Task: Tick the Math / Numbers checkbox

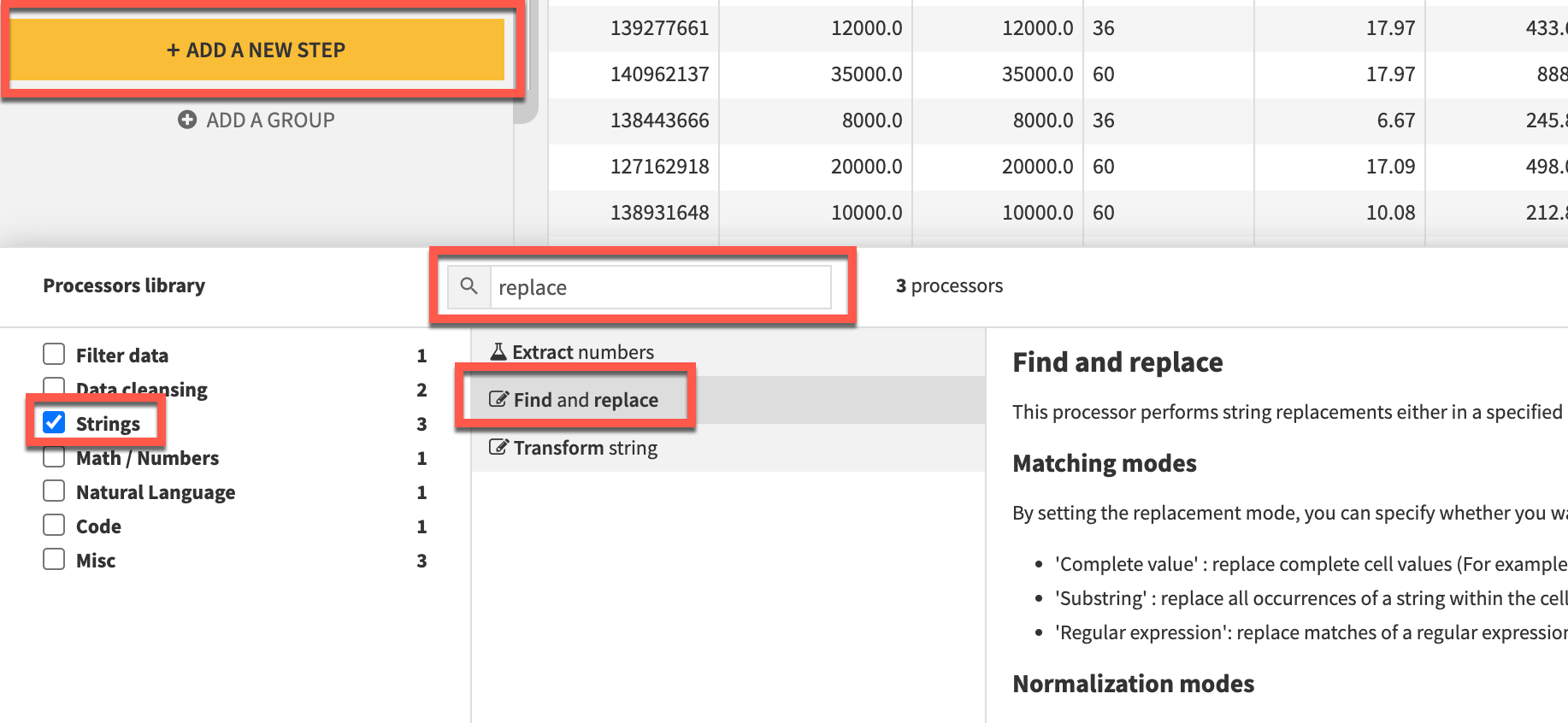Action: point(54,458)
